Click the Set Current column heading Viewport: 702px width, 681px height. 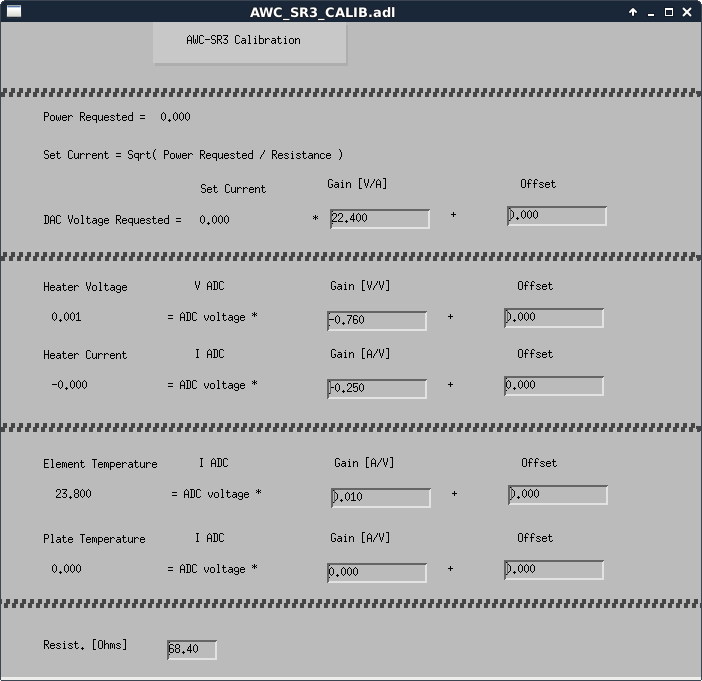pos(233,189)
